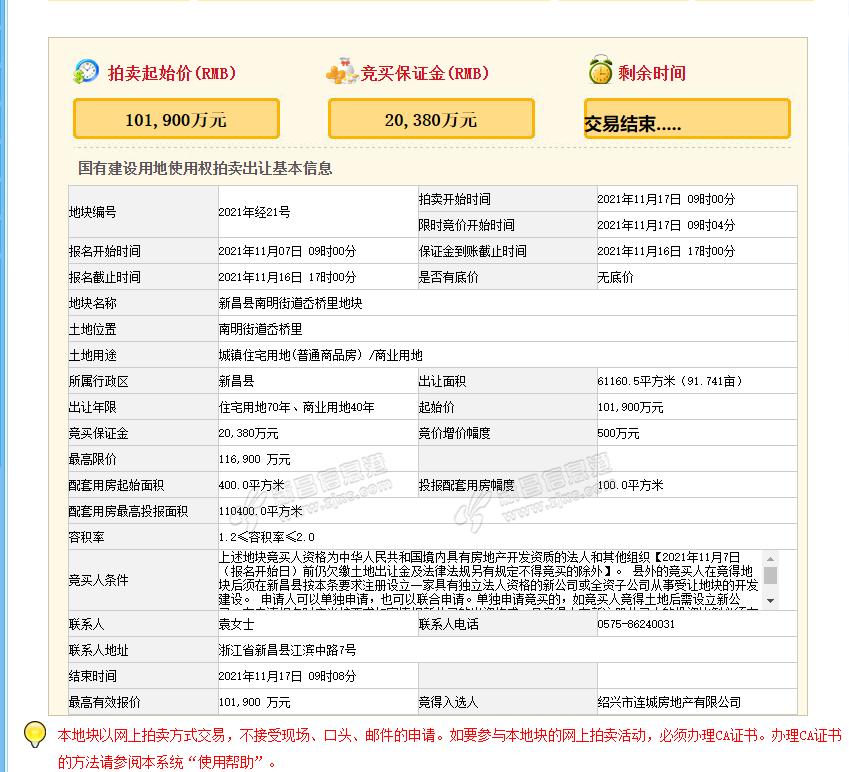Click the lightbulb tip icon
This screenshot has width=849, height=772.
coord(35,735)
